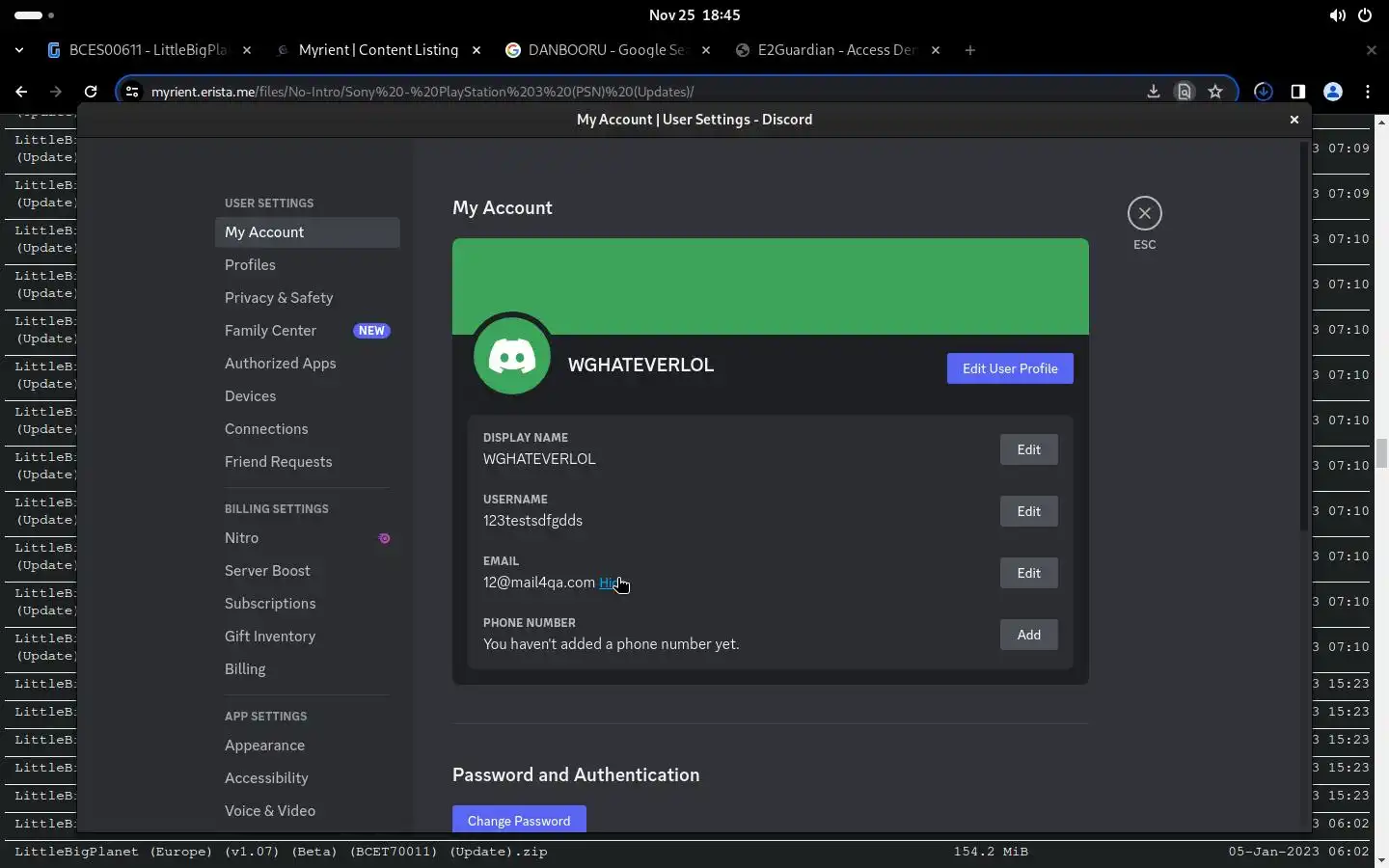
Task: Click the green profile banner
Action: [771, 286]
